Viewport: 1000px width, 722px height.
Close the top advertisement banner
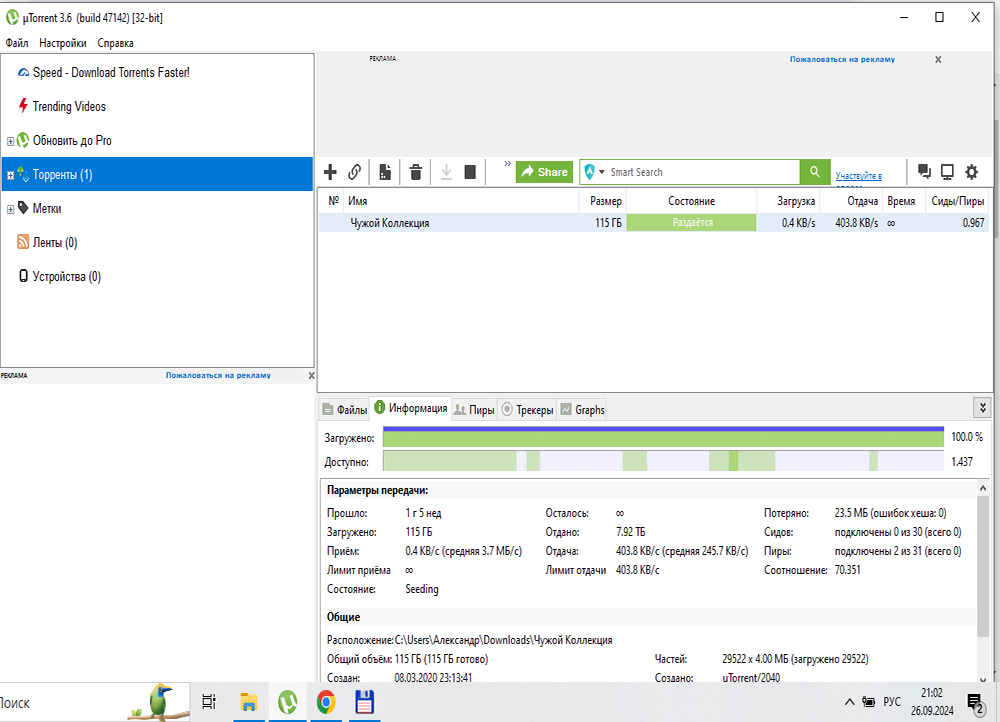point(938,59)
